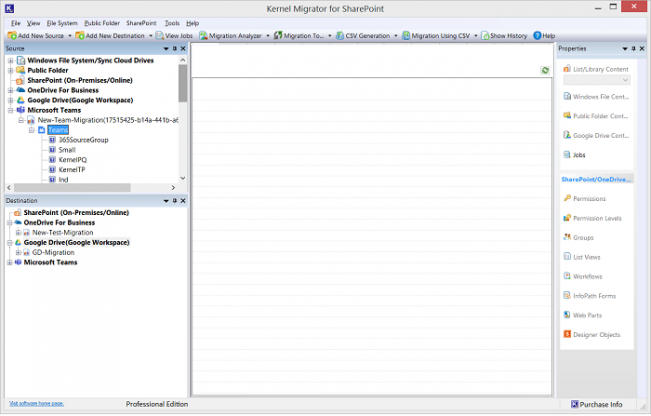Open Permissions in the Properties panel
This screenshot has width=651, height=416.
(x=589, y=198)
